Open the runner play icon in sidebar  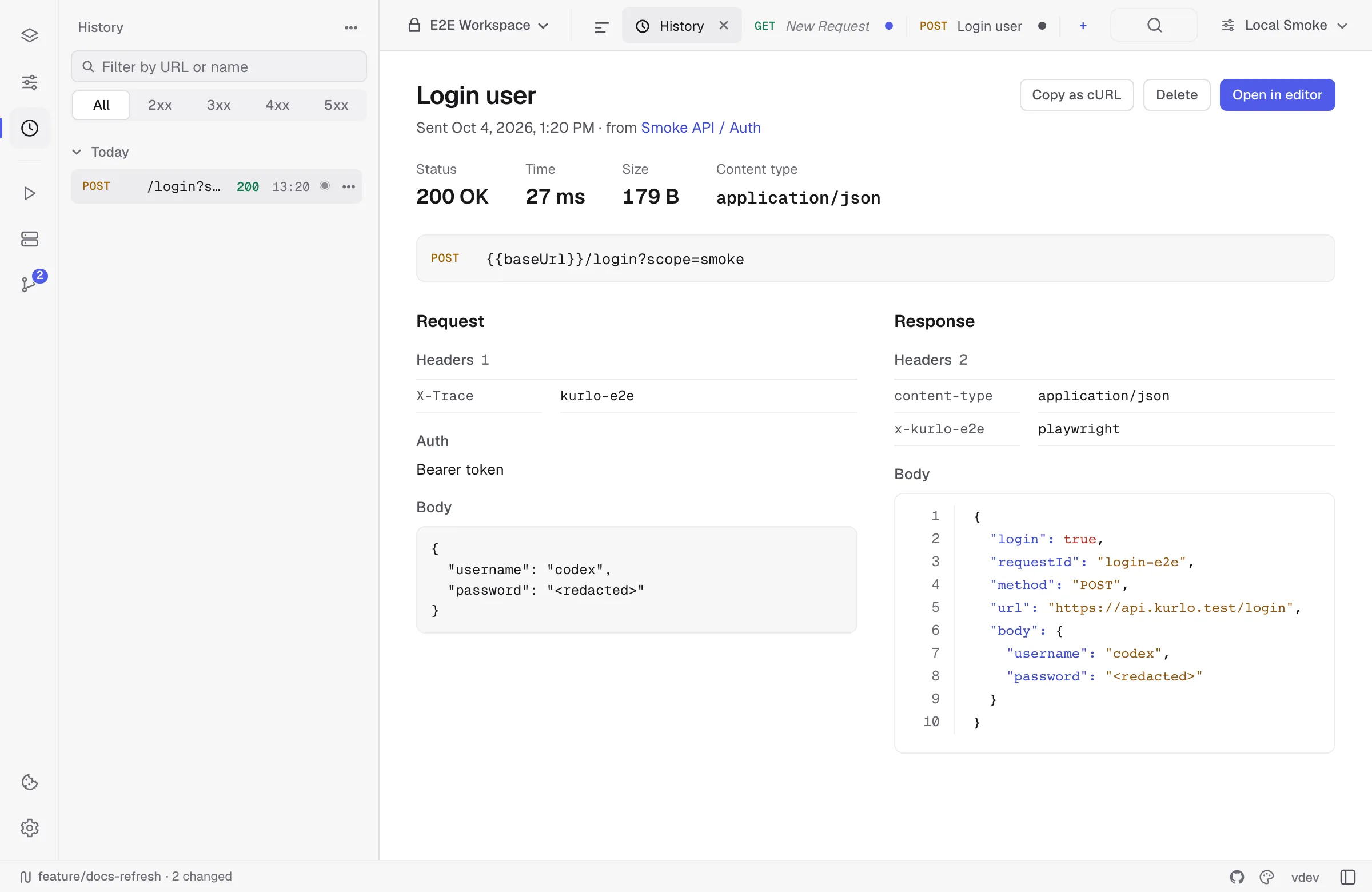pos(29,193)
